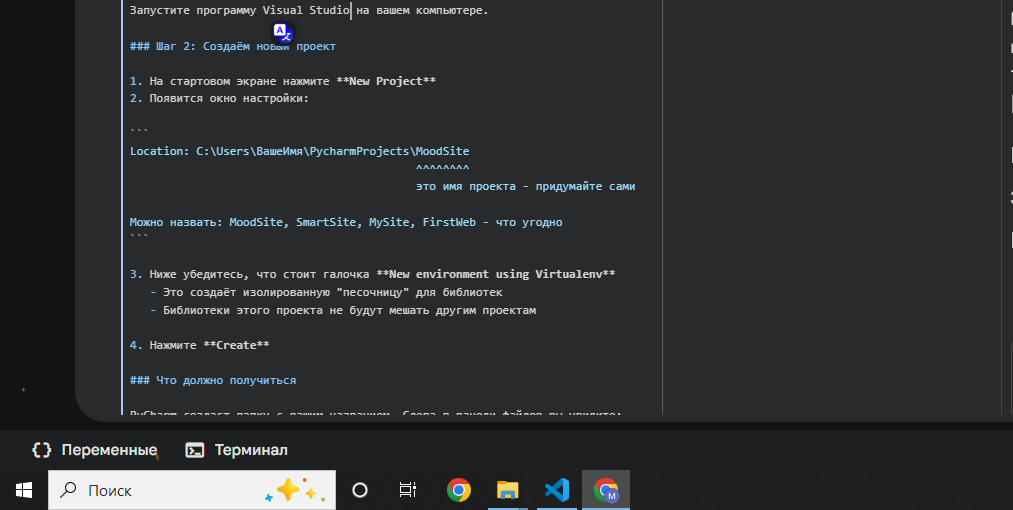Open Task View on the taskbar

point(408,491)
